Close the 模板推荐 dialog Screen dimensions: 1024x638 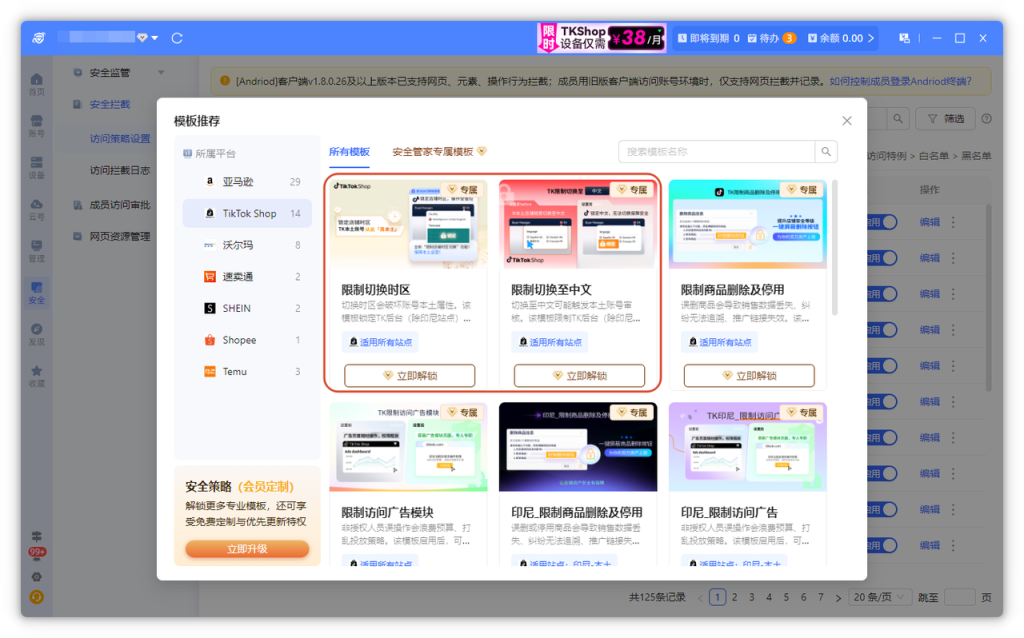point(847,121)
